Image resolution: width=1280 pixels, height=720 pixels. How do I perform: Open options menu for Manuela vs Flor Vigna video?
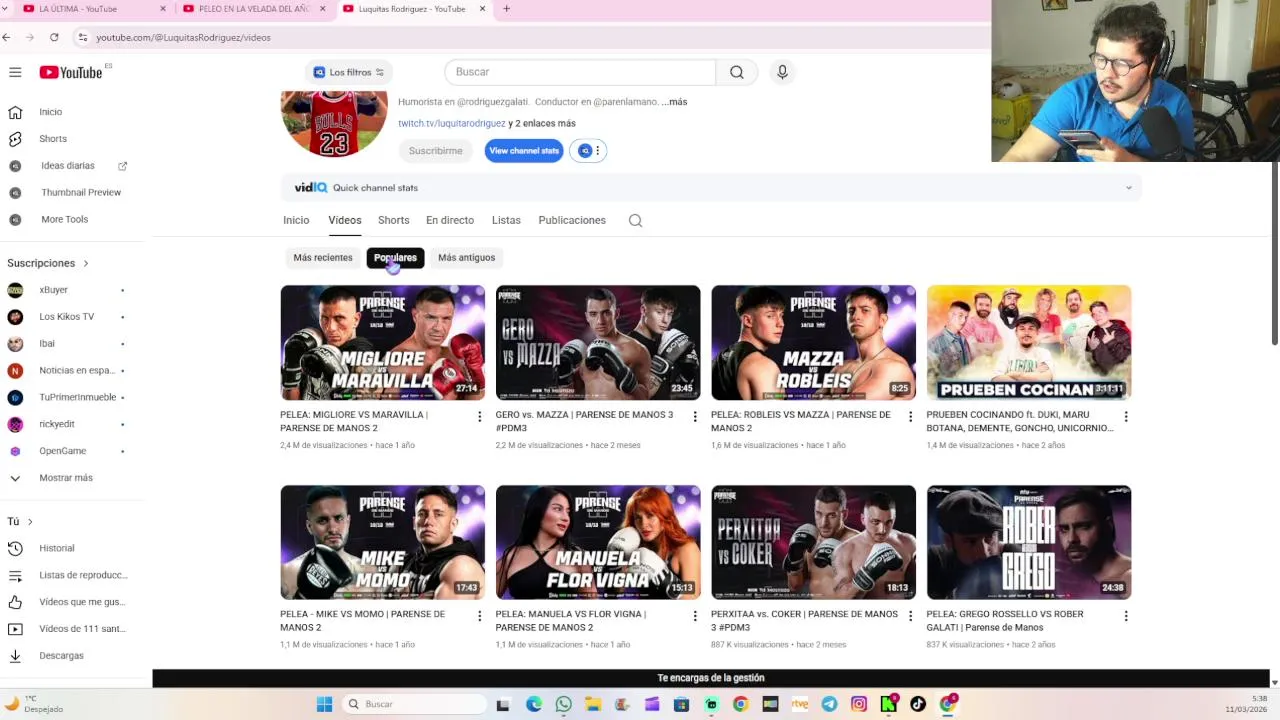695,617
